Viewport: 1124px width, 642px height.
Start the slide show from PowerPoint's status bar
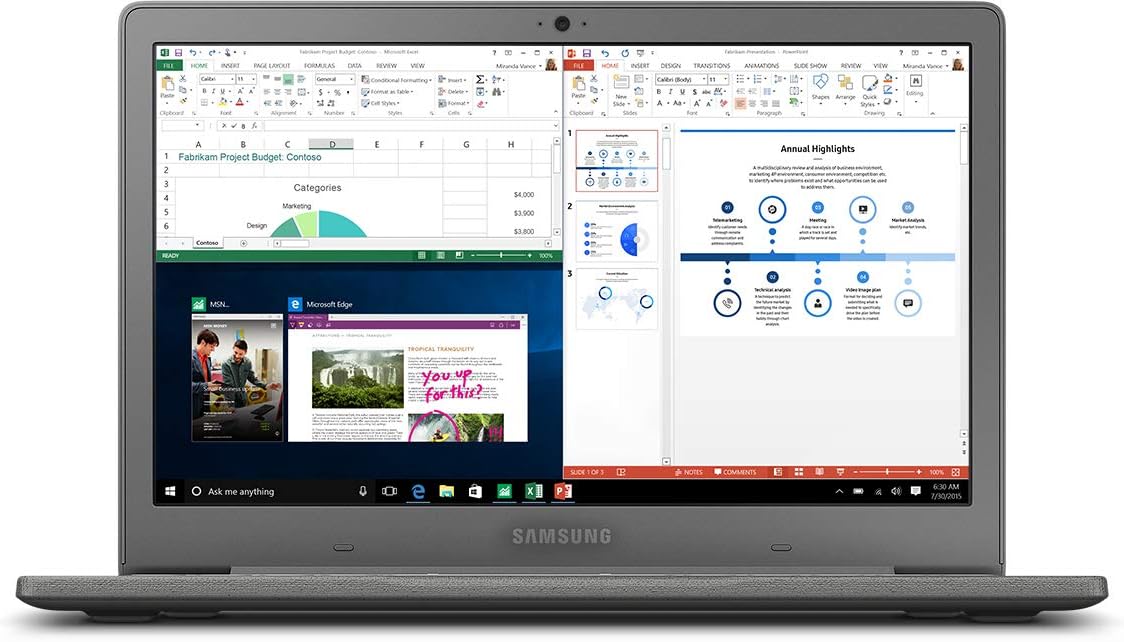840,472
